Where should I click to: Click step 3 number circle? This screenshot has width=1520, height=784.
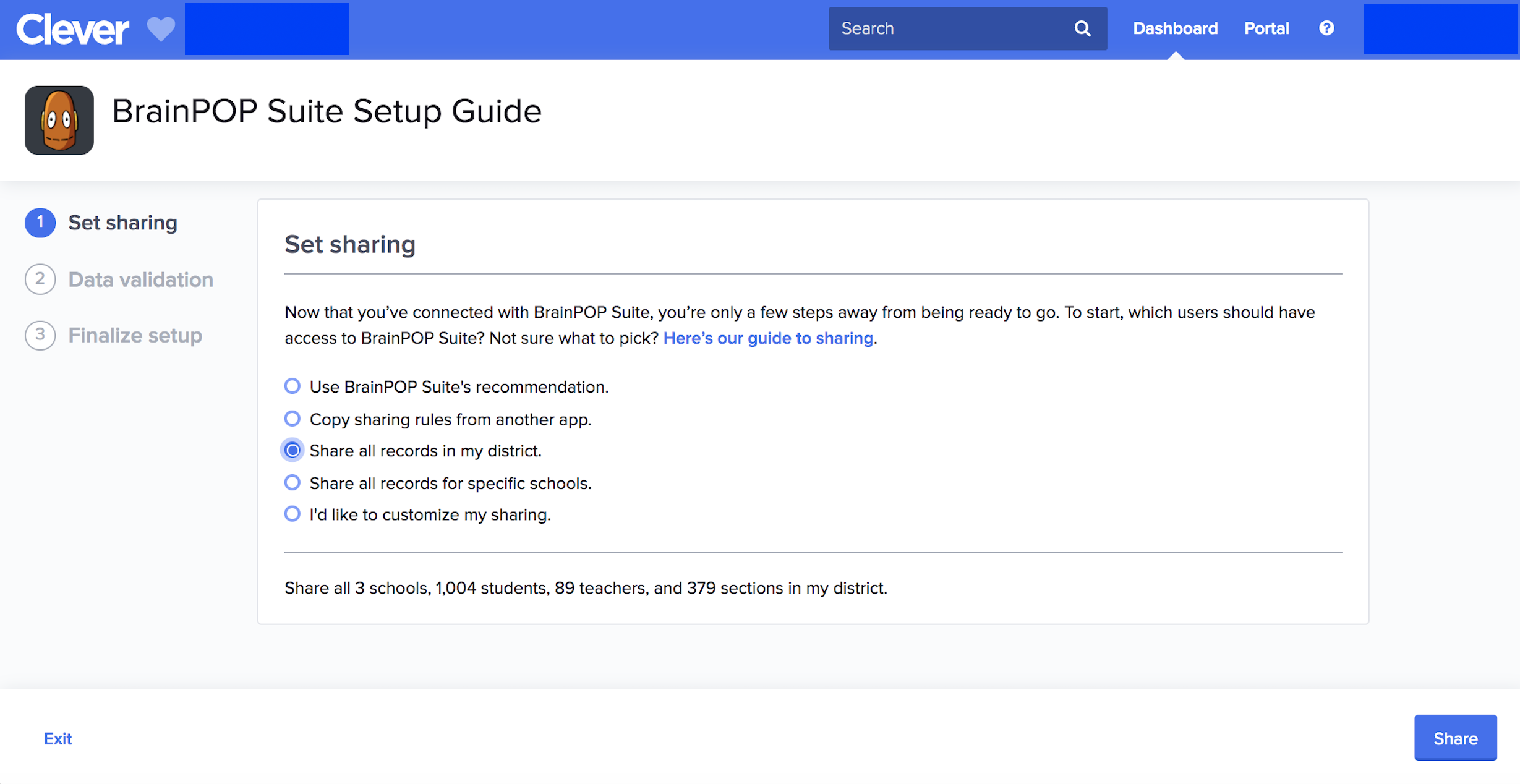(40, 335)
